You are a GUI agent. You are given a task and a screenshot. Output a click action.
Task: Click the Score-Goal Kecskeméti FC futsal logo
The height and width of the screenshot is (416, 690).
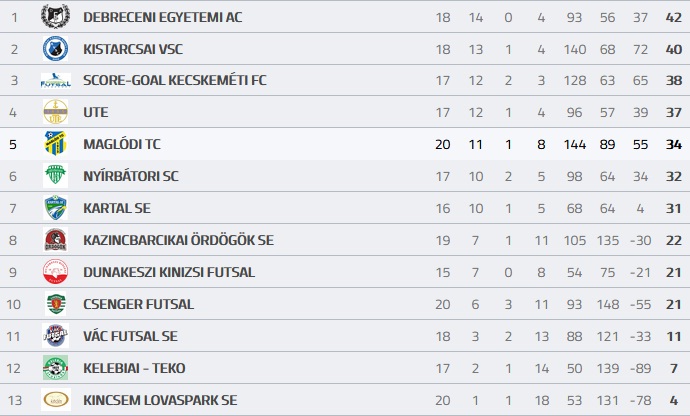tap(55, 81)
